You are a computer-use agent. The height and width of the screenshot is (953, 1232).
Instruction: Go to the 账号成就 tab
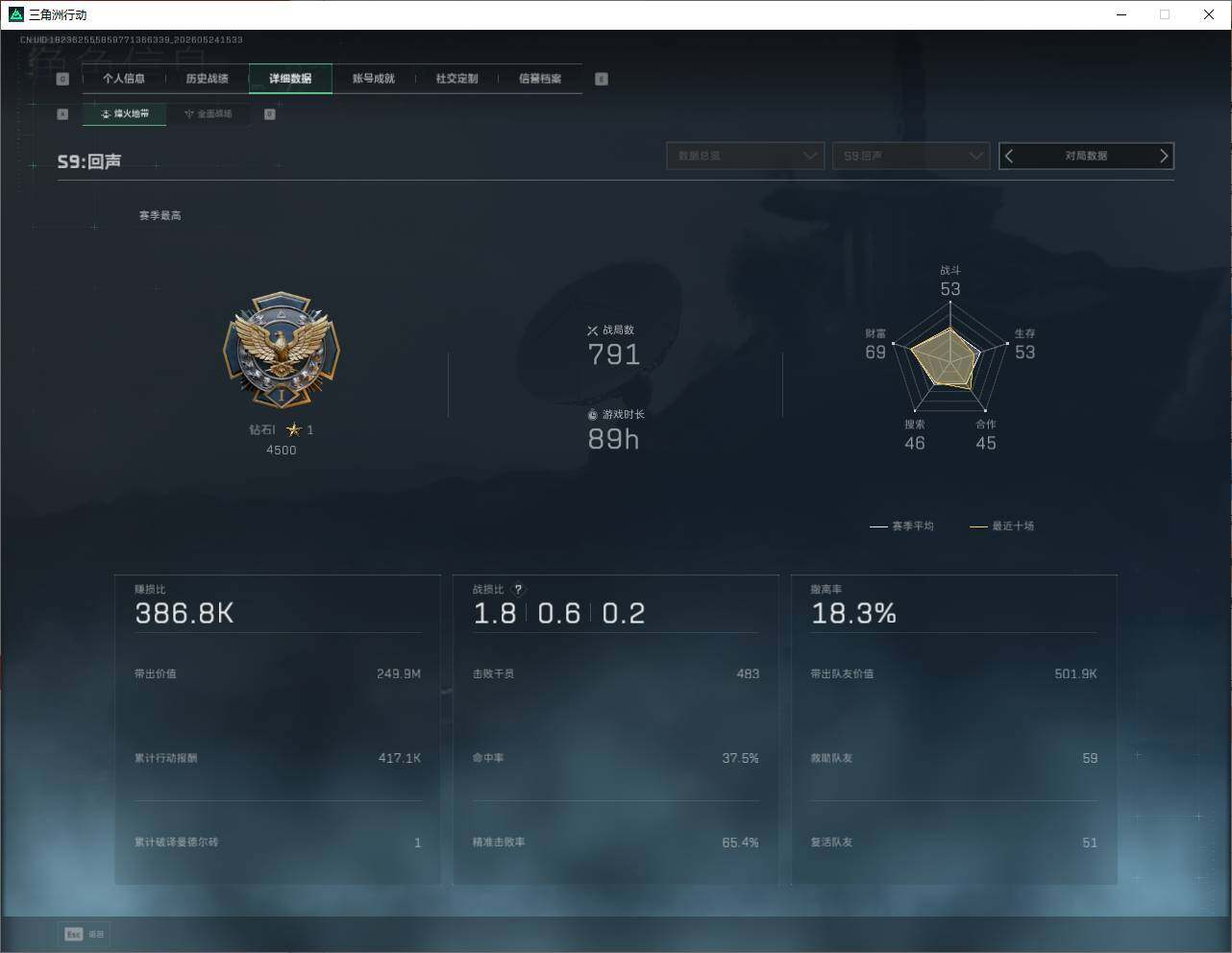click(x=374, y=79)
